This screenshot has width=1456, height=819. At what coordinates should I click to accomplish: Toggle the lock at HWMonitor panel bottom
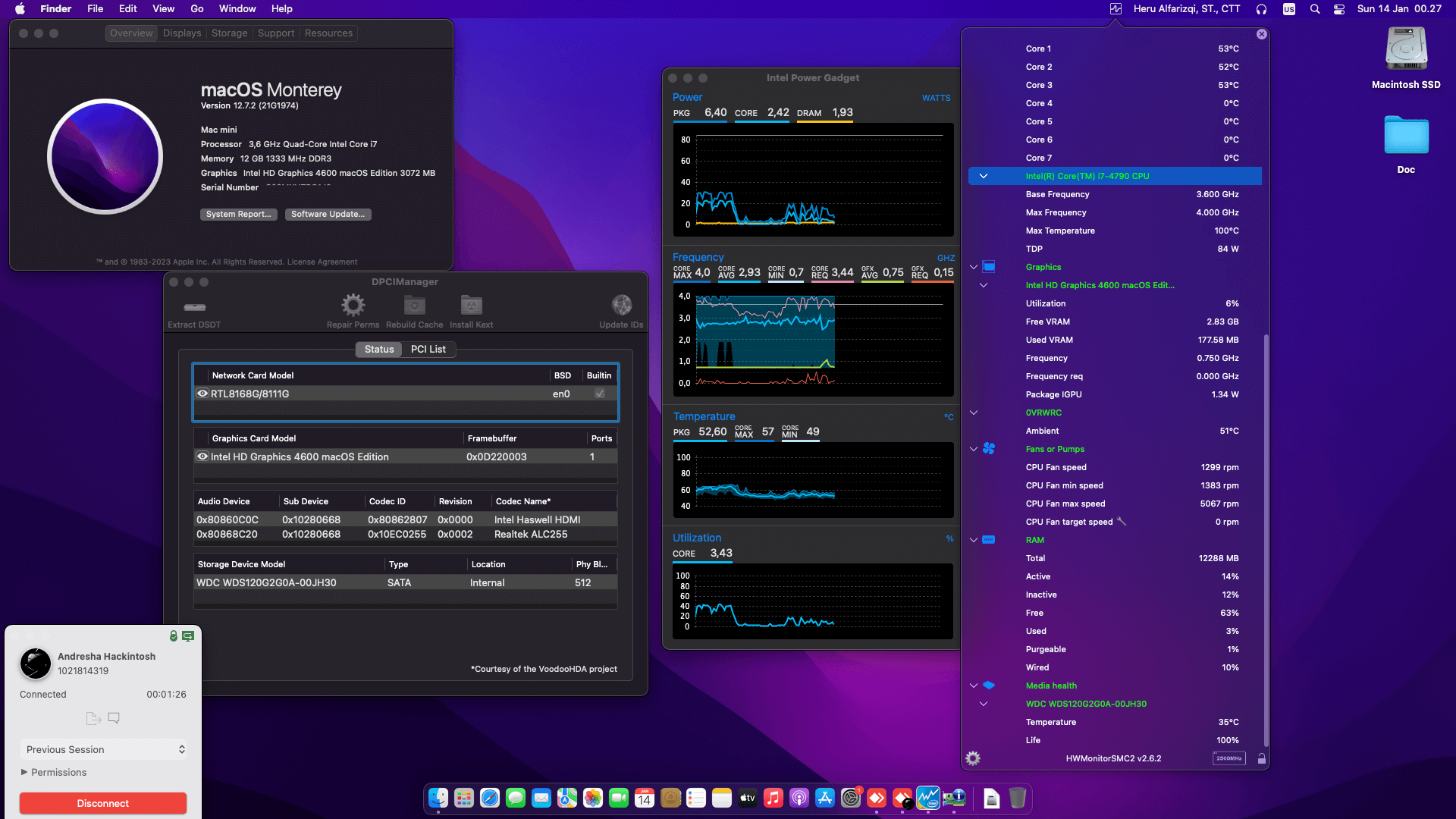[x=1261, y=758]
